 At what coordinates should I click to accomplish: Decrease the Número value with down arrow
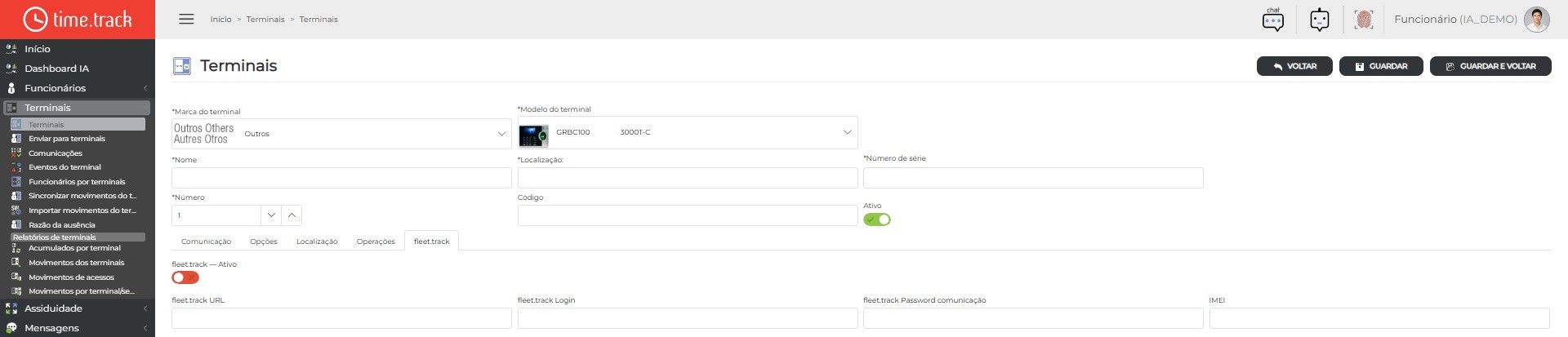[x=271, y=215]
